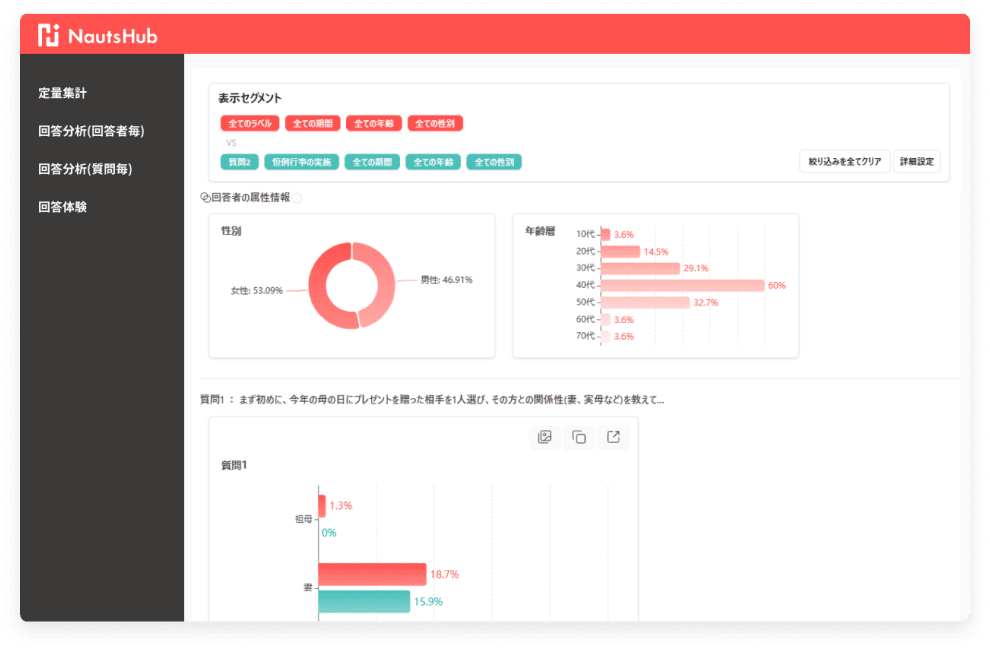Select the teal 恒例行事の実施 tag
This screenshot has height=649, width=990.
point(301,162)
